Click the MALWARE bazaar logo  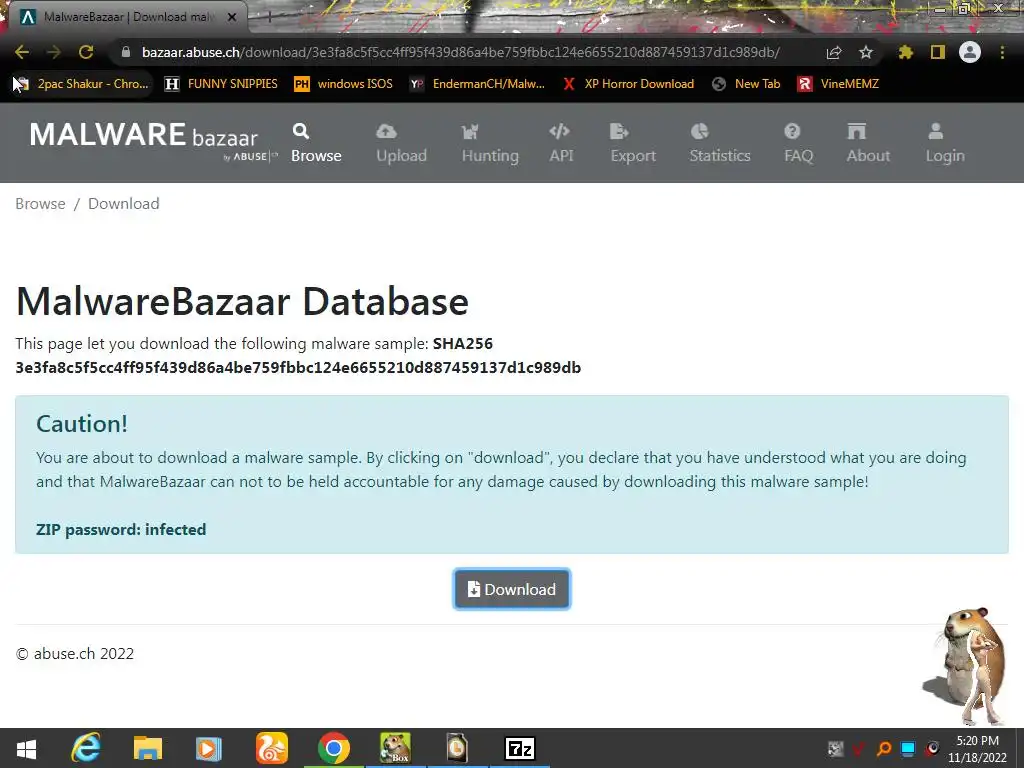pos(153,140)
